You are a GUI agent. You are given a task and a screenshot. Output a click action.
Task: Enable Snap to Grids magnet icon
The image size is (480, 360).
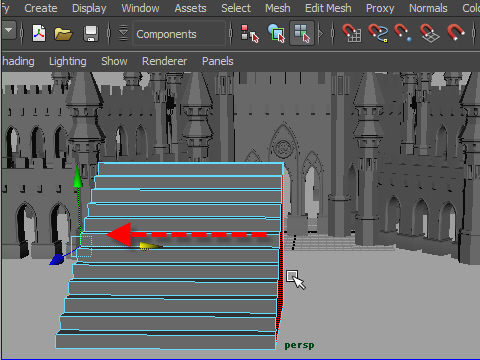[352, 33]
